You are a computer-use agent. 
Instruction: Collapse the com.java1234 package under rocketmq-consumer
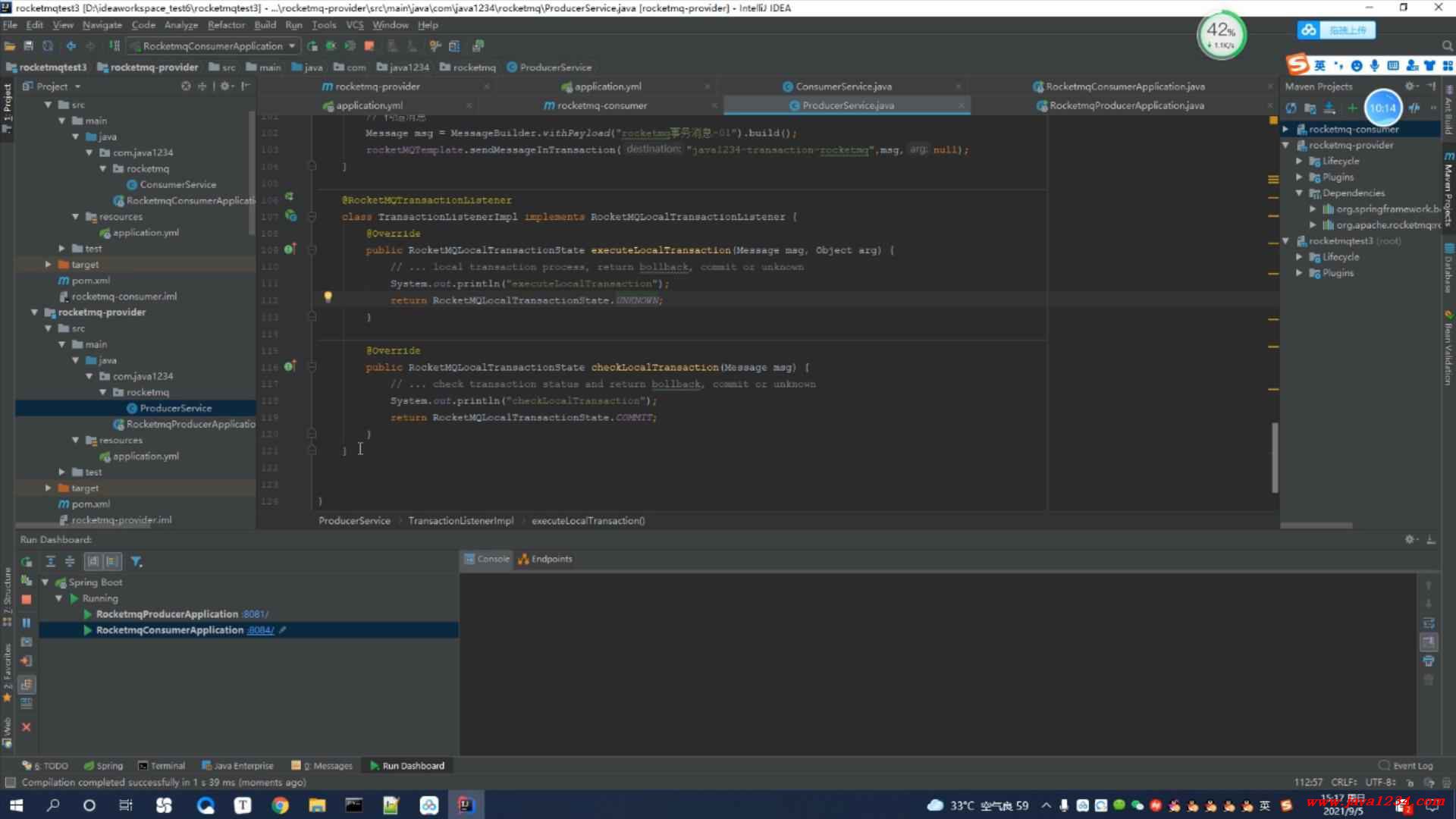pyautogui.click(x=89, y=152)
